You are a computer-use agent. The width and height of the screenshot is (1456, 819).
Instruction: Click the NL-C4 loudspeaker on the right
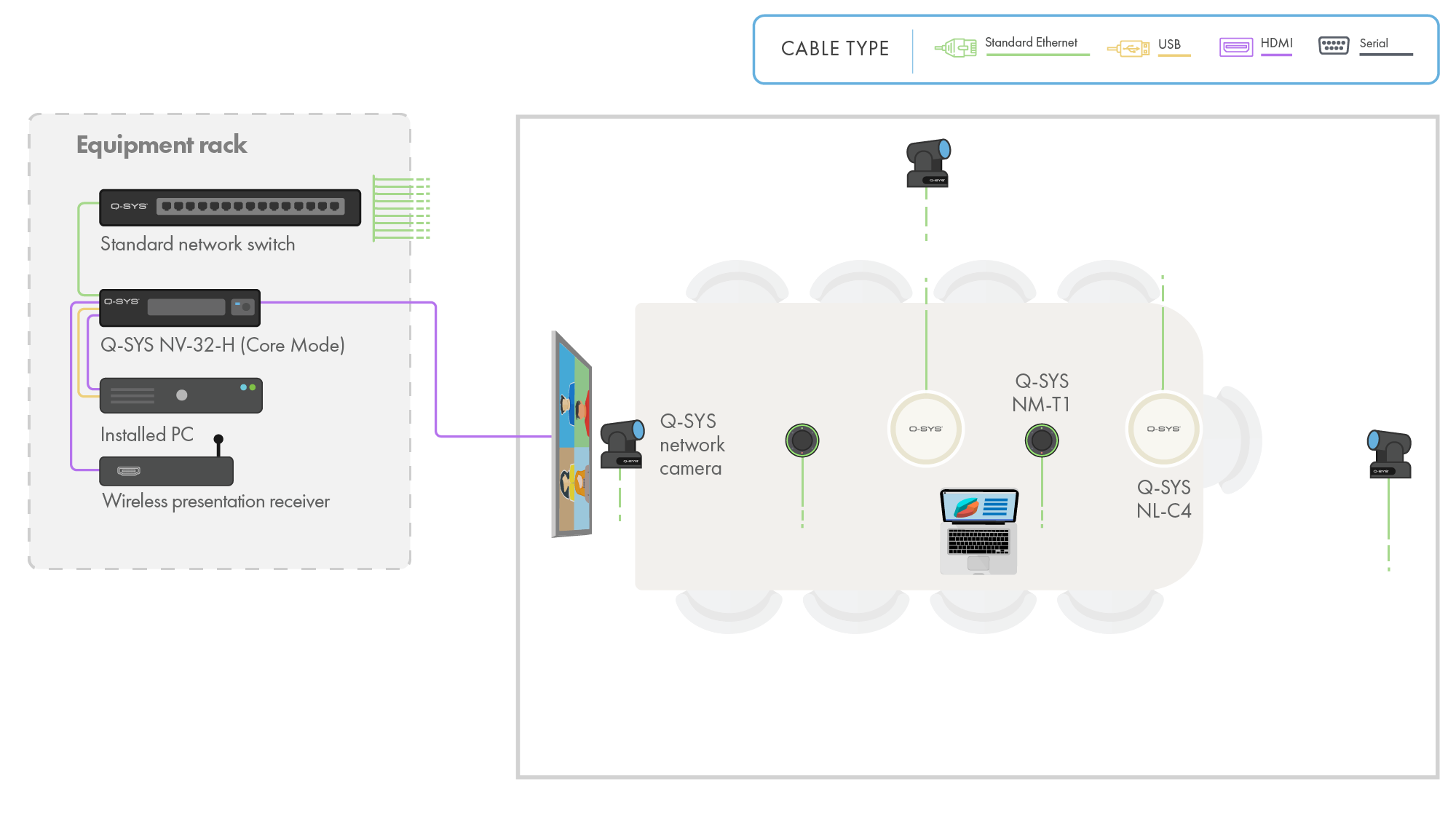tap(1163, 429)
